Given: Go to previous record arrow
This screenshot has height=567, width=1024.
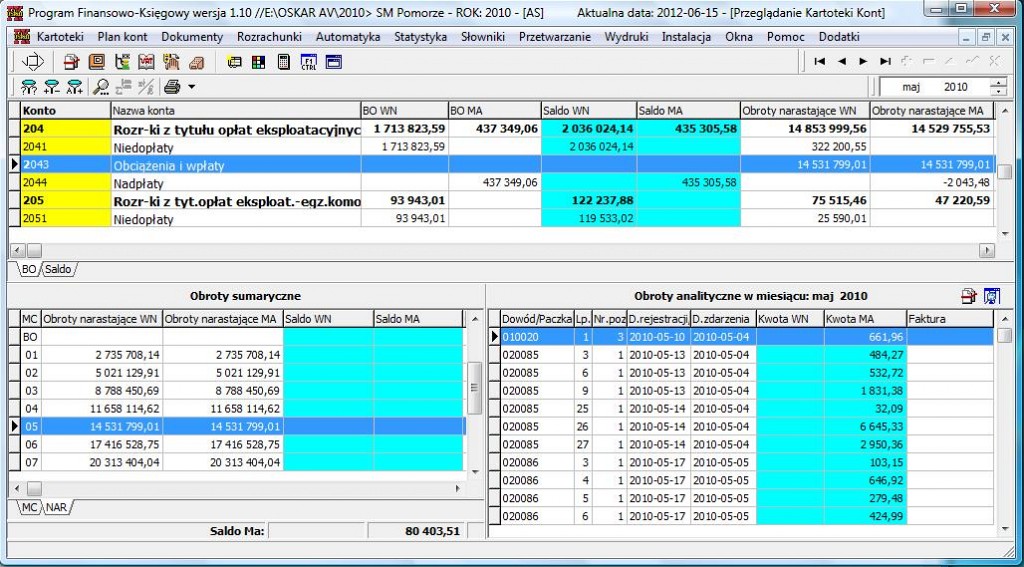Looking at the screenshot, I should click(842, 61).
